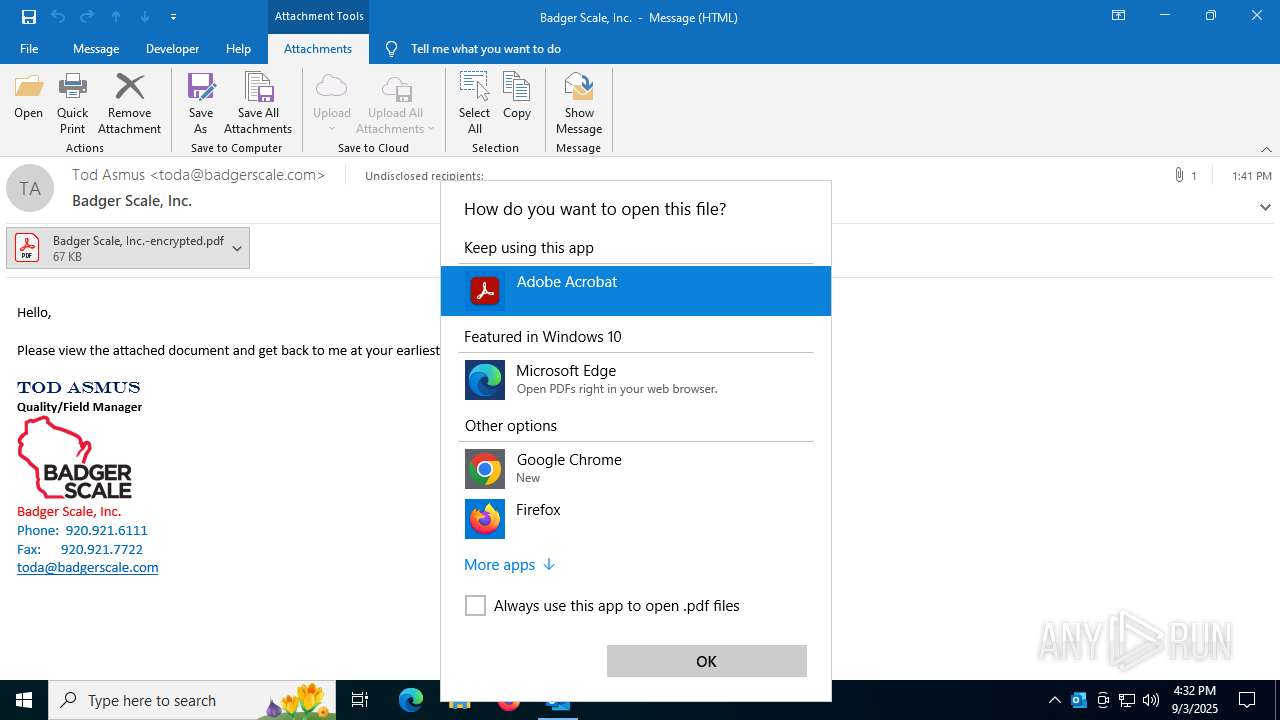Switch to the Developer tab

click(172, 49)
